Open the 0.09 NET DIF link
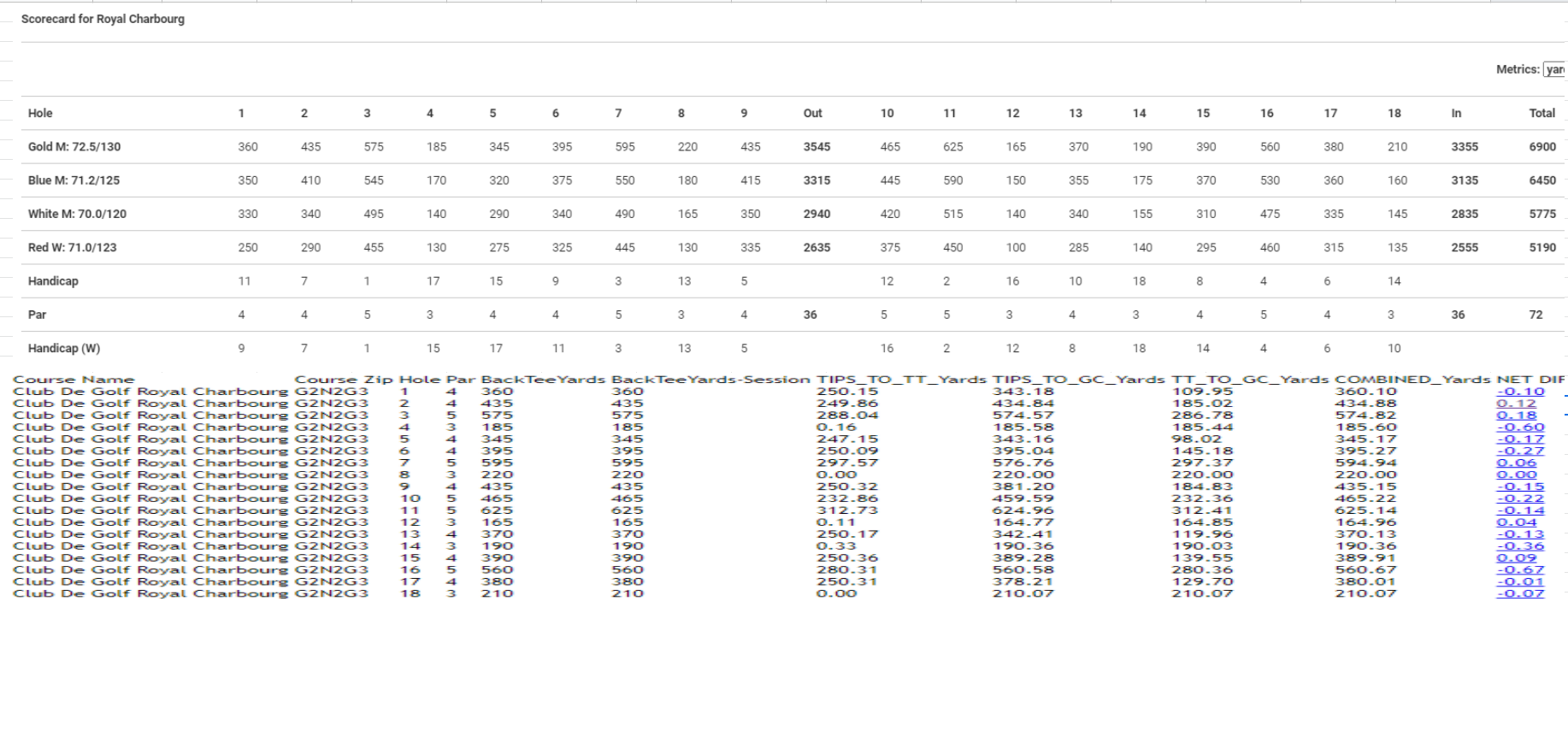 point(1516,558)
